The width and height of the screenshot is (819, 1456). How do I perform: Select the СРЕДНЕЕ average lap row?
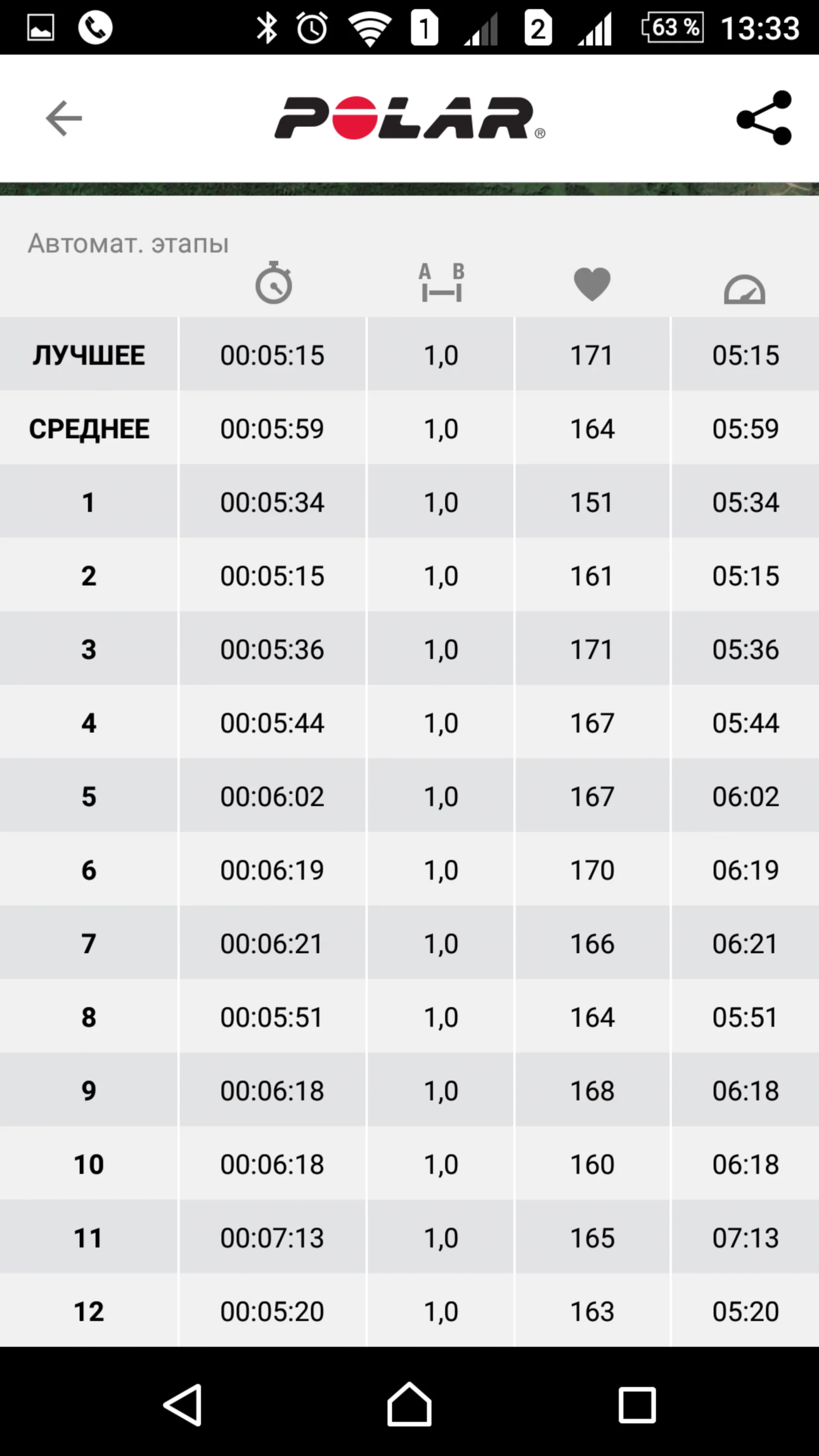pos(89,429)
